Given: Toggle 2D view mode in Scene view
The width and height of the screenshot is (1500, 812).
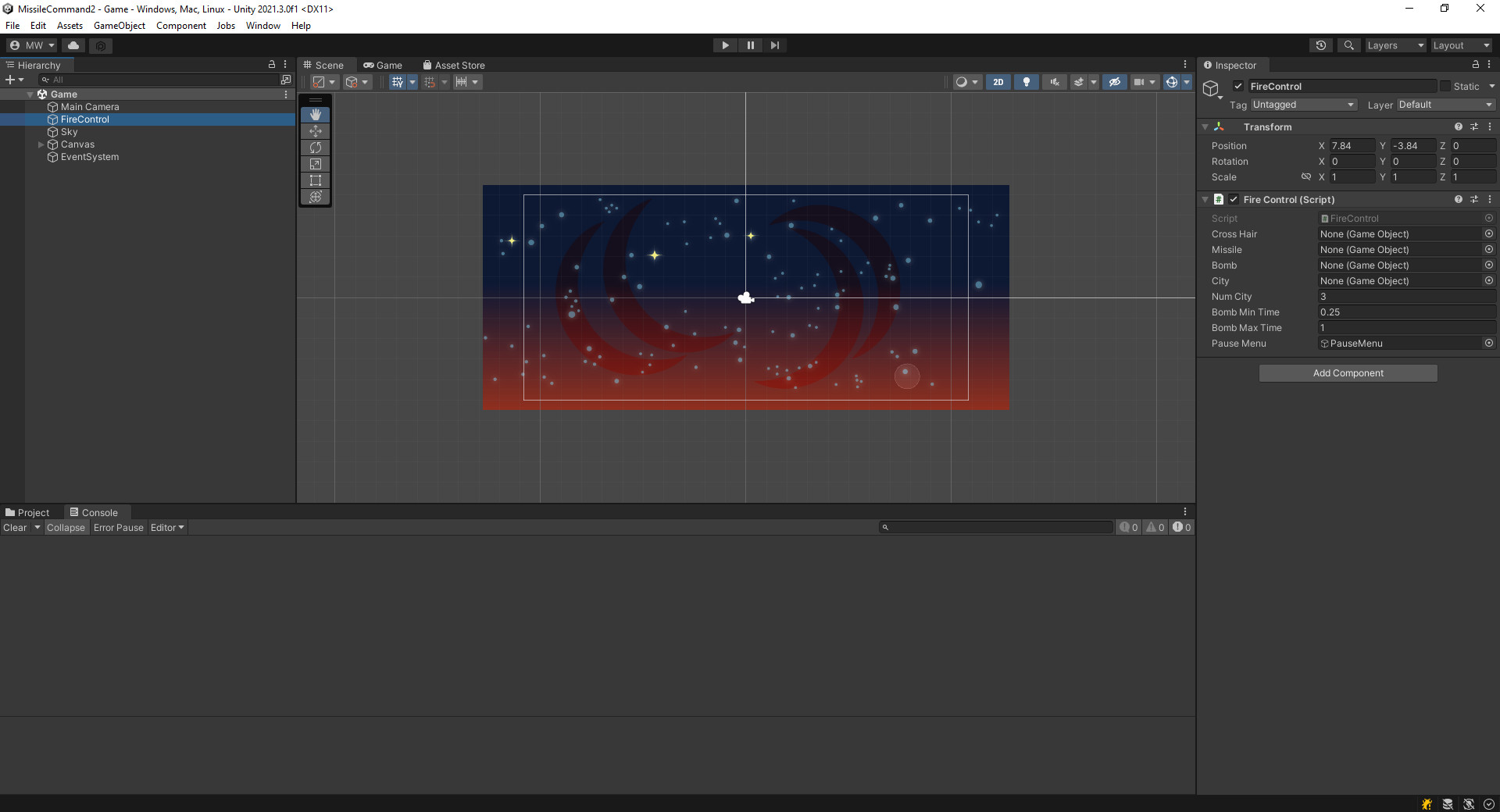Looking at the screenshot, I should click(x=998, y=81).
